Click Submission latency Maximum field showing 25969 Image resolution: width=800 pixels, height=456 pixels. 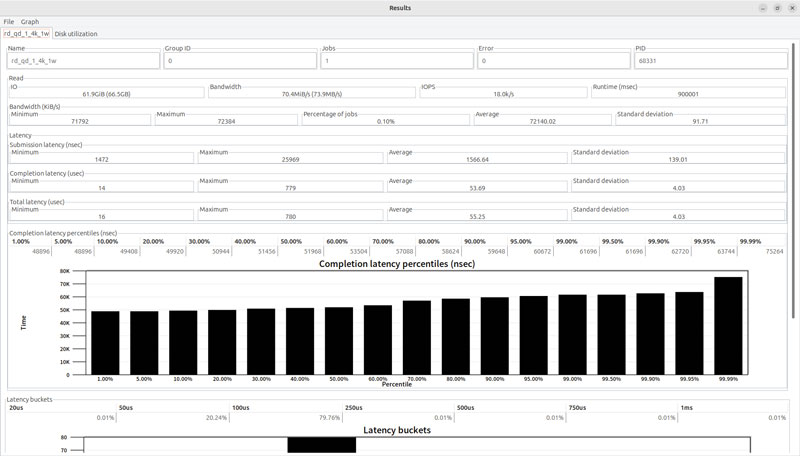click(x=290, y=159)
